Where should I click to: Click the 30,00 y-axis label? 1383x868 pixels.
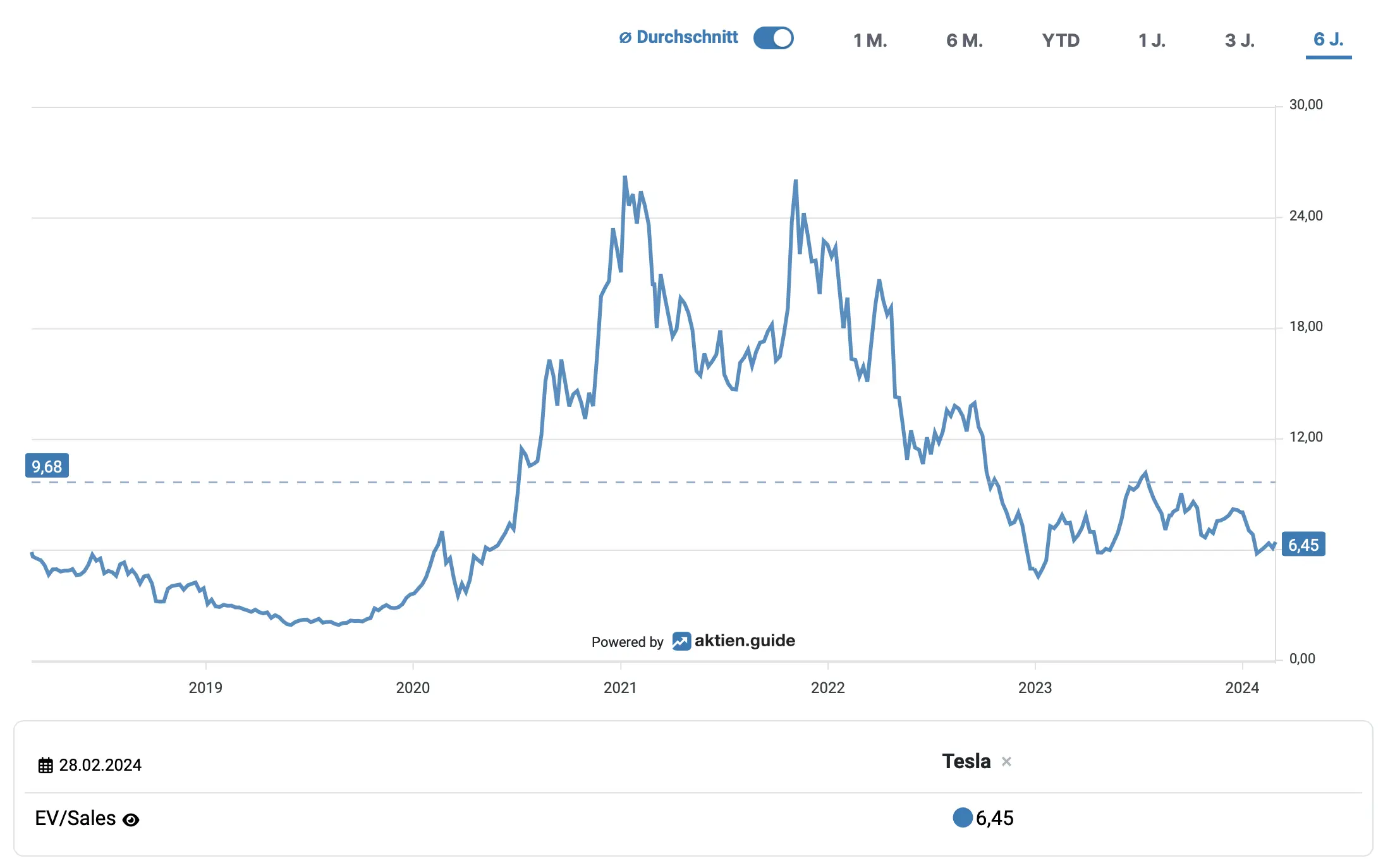click(x=1306, y=105)
